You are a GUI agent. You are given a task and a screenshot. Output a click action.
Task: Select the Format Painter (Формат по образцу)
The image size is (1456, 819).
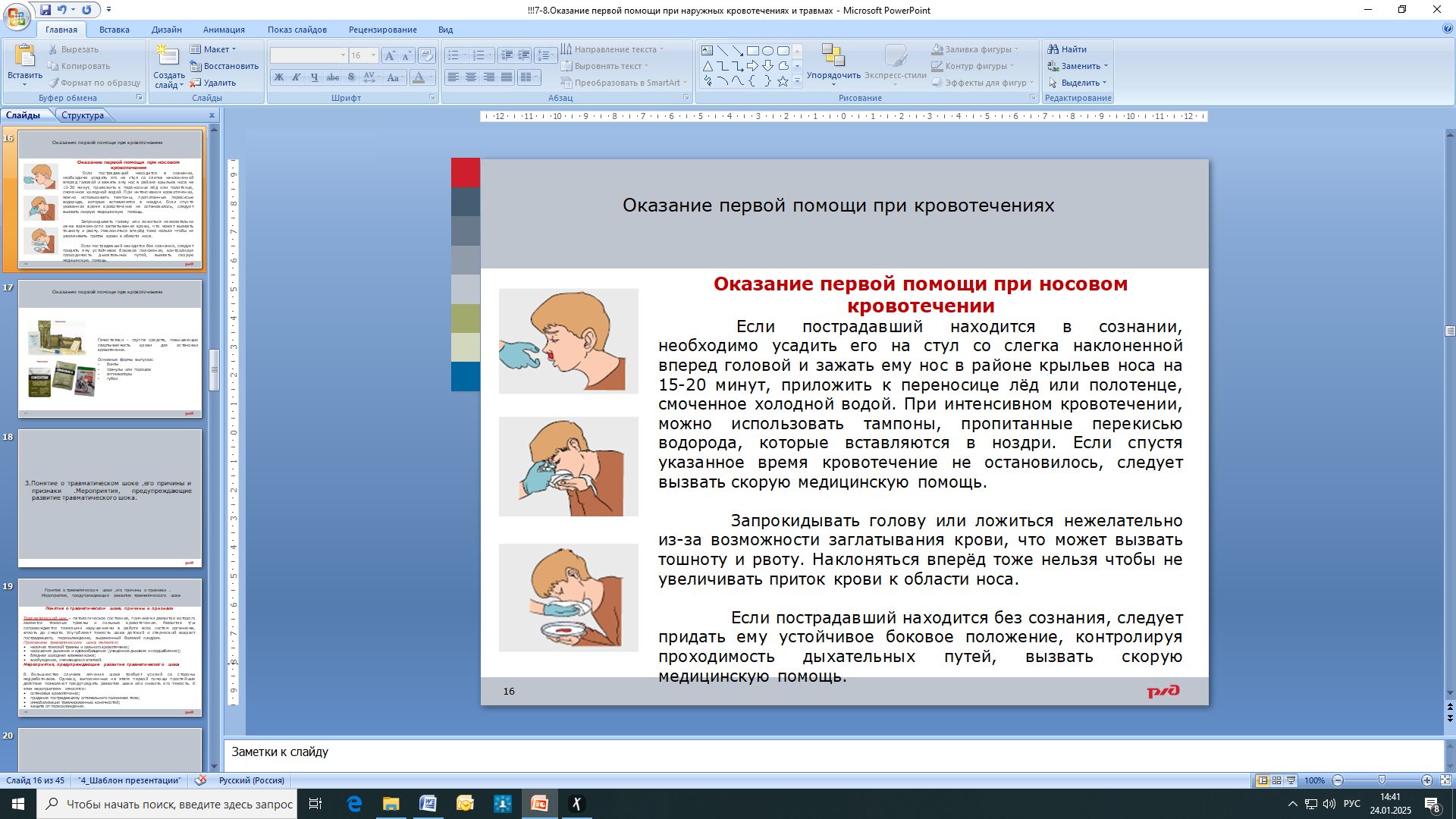pos(94,83)
